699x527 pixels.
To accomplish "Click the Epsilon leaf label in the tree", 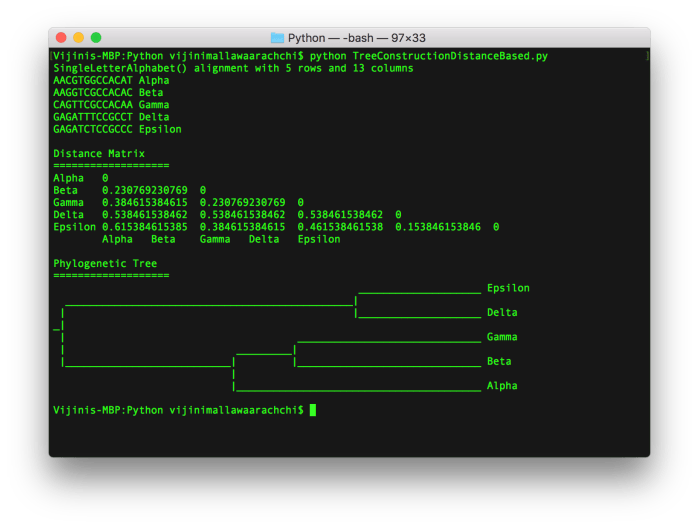I will [x=508, y=288].
